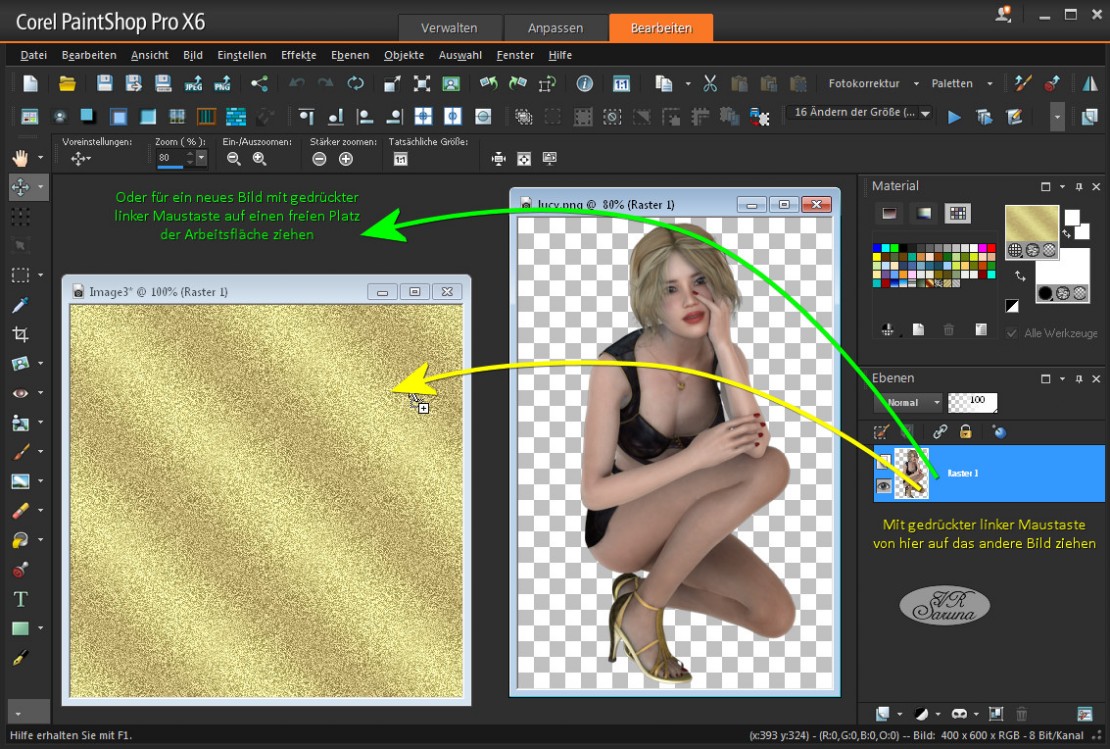Create a new image with toolbar icon
This screenshot has width=1110, height=749.
point(30,84)
